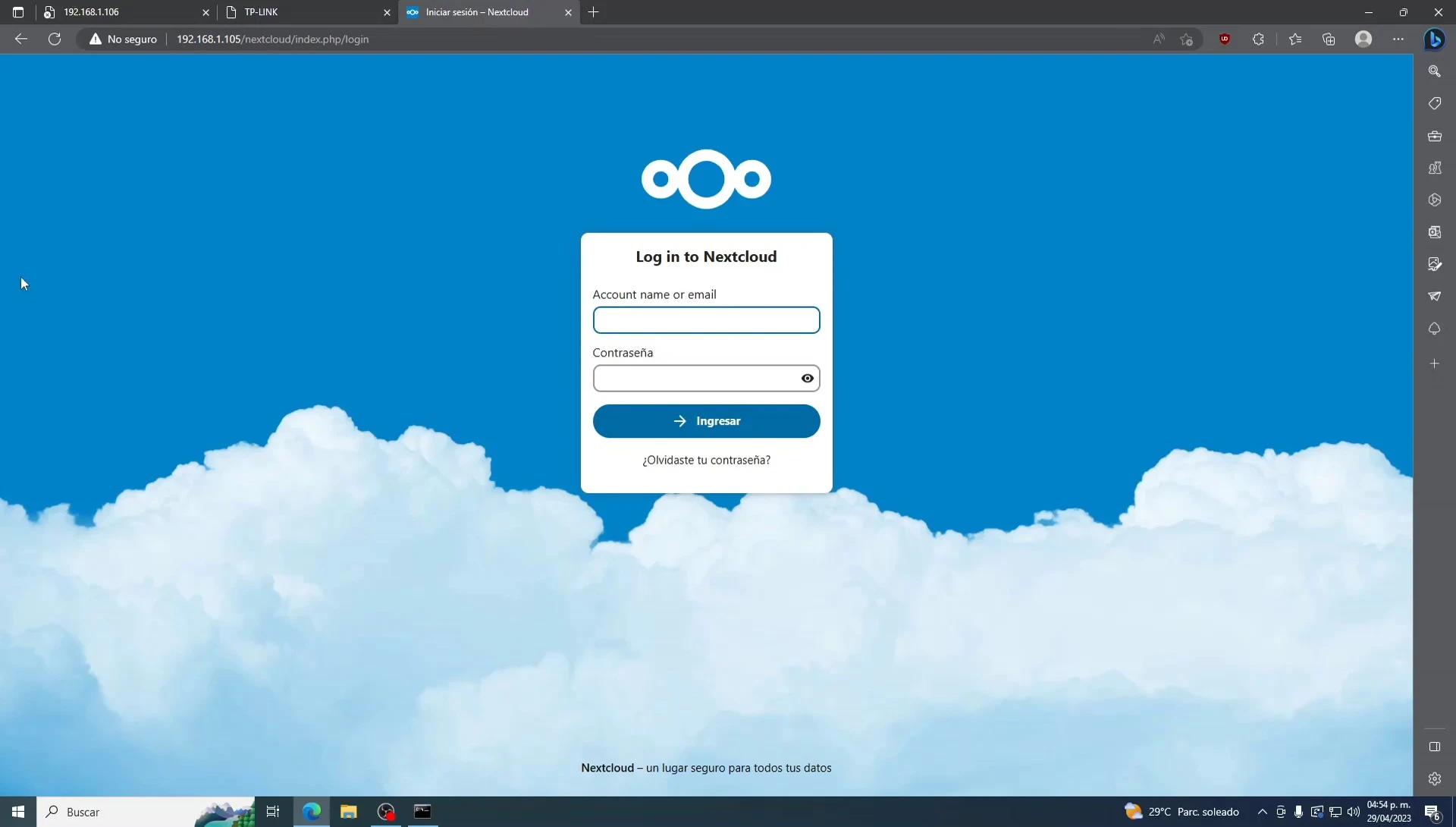This screenshot has width=1456, height=827.
Task: Go back to the previous page
Action: 21,39
